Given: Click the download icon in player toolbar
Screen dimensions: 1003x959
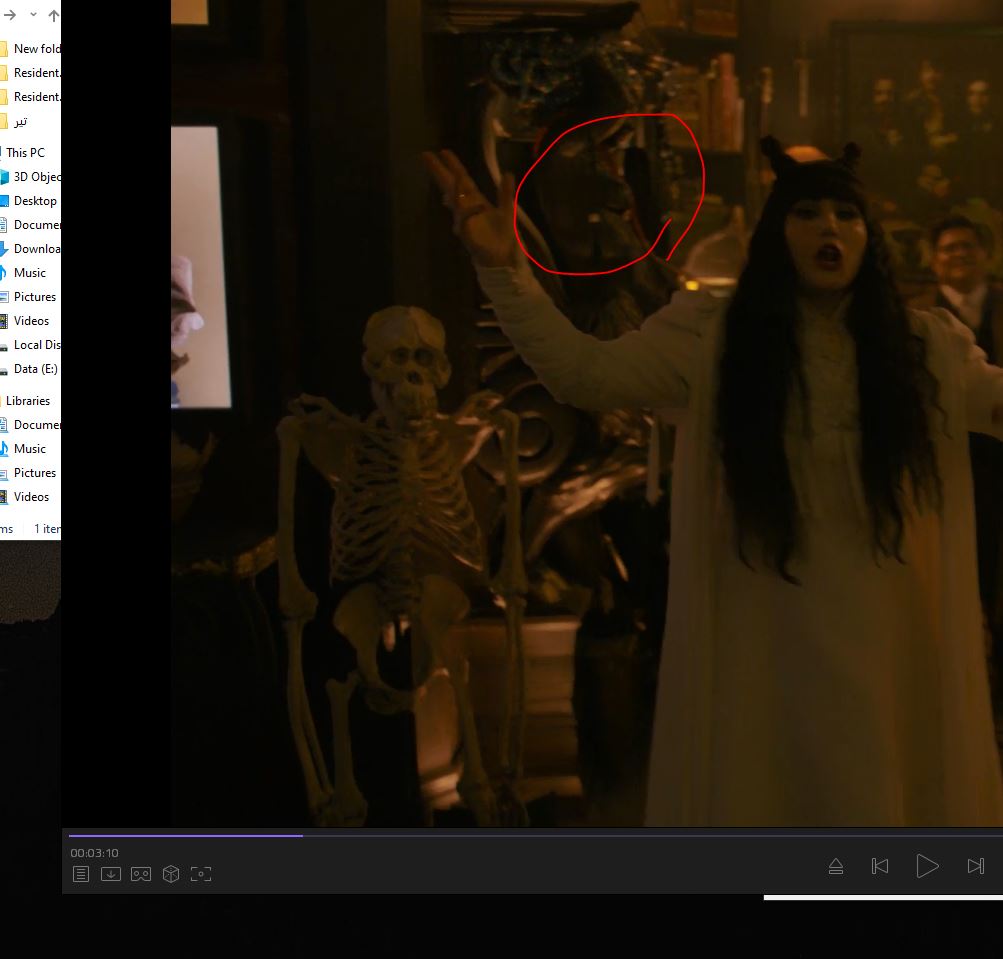Looking at the screenshot, I should (111, 874).
